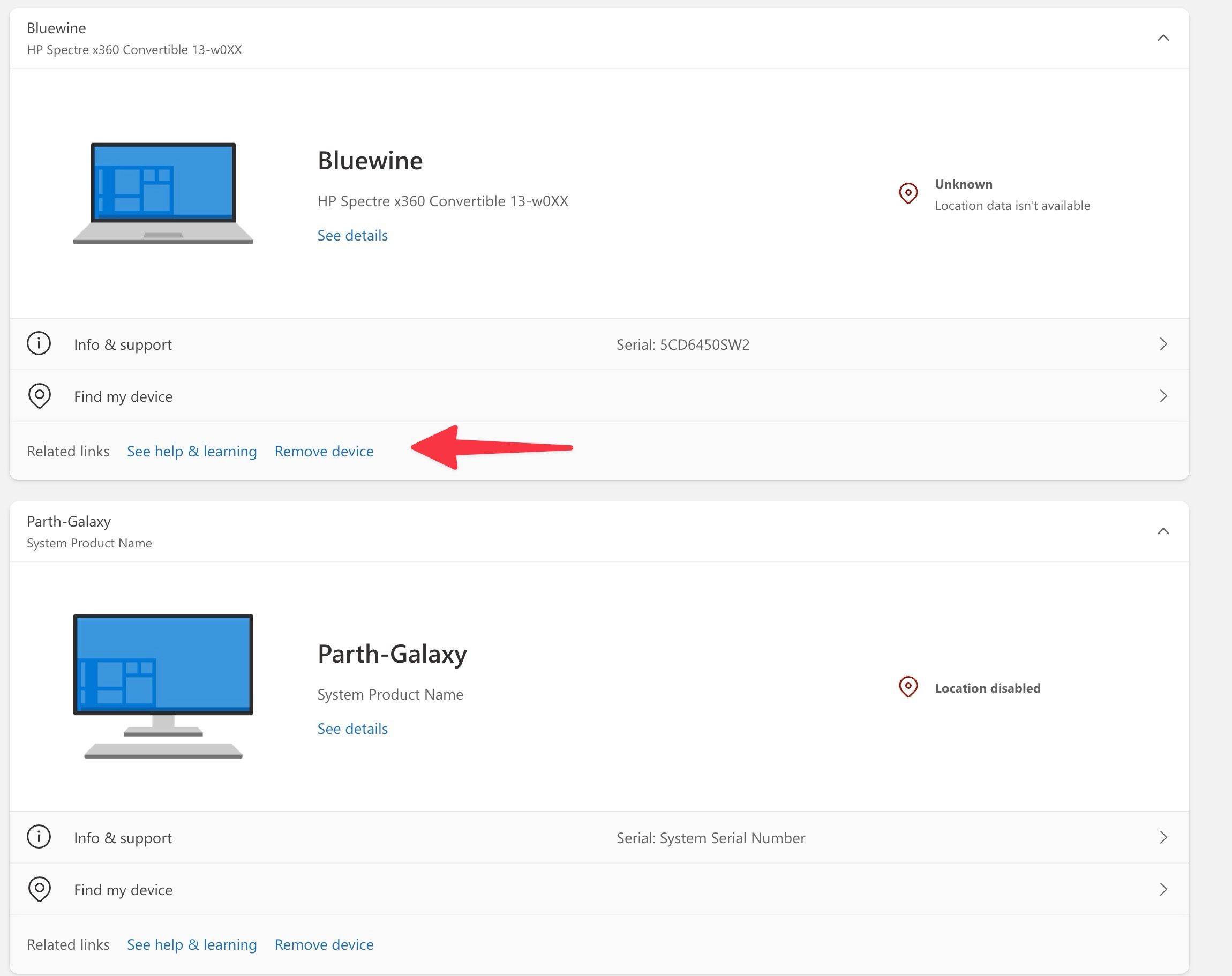This screenshot has height=976, width=1232.
Task: Click the info icon in Parth-Galaxy's Info & support row
Action: [x=39, y=837]
